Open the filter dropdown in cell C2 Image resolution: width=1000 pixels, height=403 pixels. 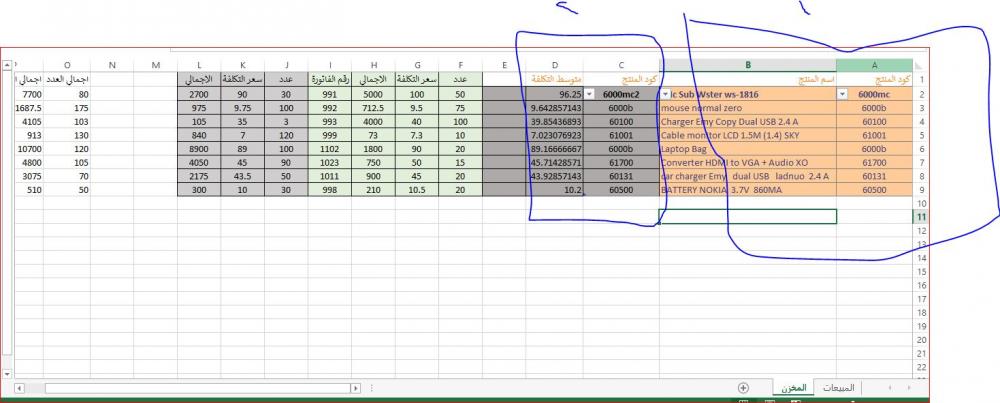point(589,94)
